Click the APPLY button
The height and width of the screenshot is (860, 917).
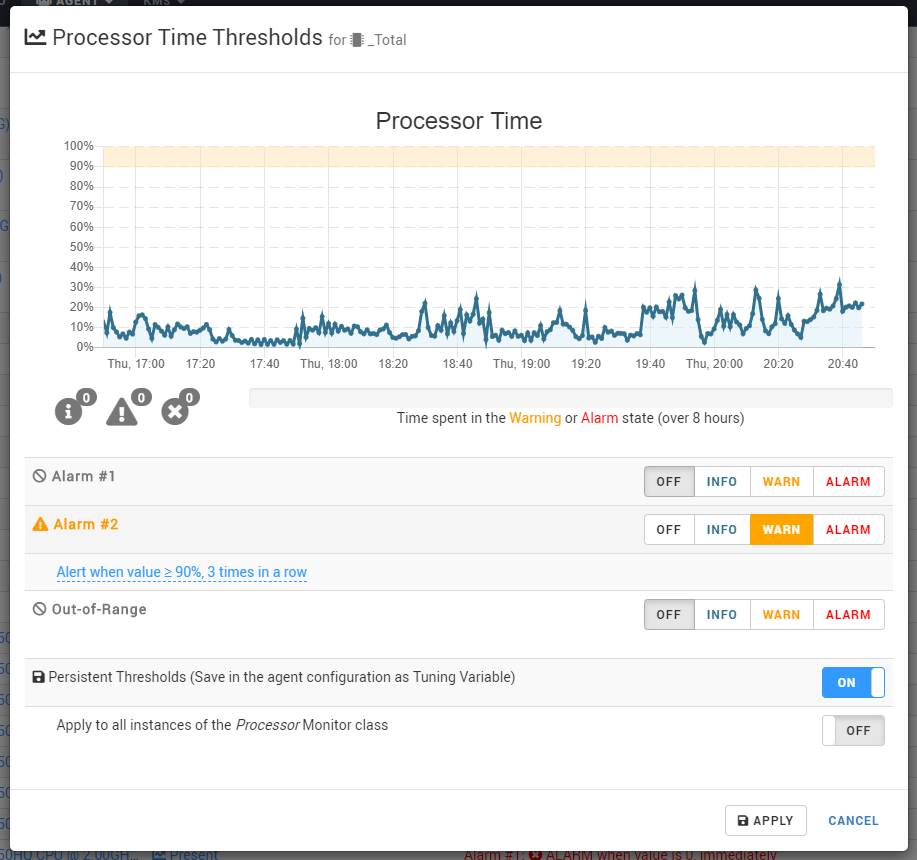766,820
